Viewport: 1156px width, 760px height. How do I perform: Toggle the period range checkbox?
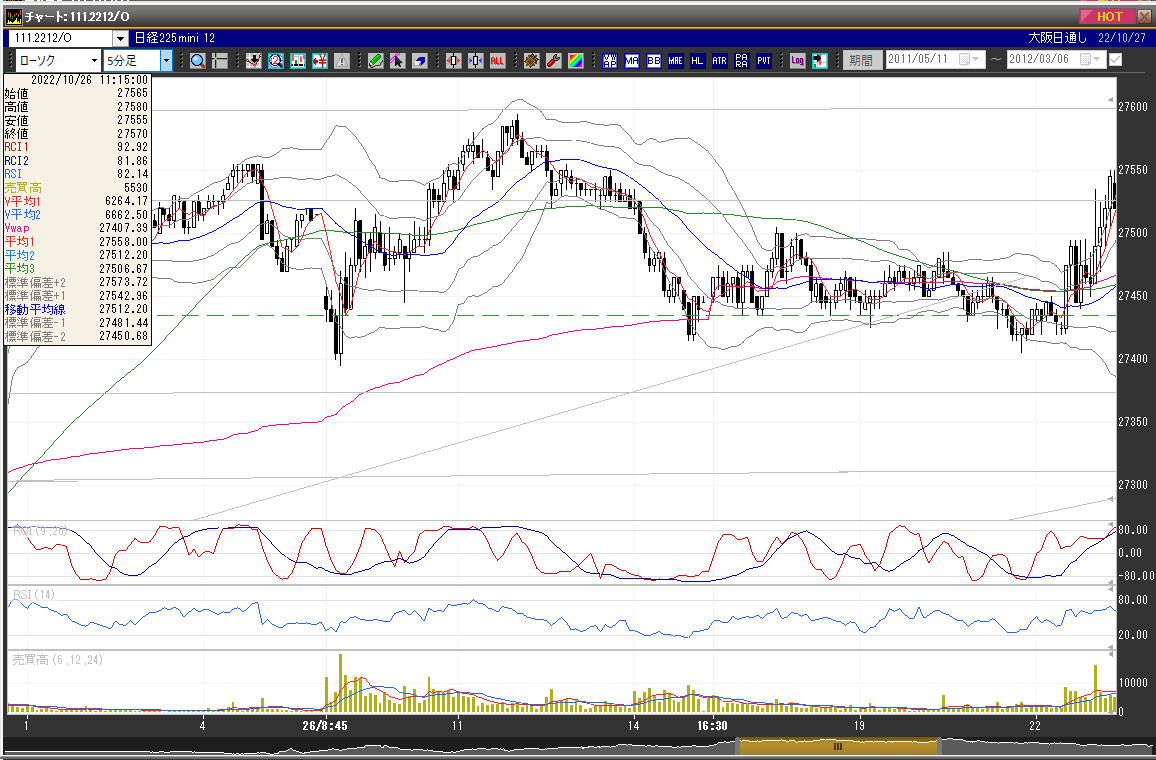[x=1115, y=60]
